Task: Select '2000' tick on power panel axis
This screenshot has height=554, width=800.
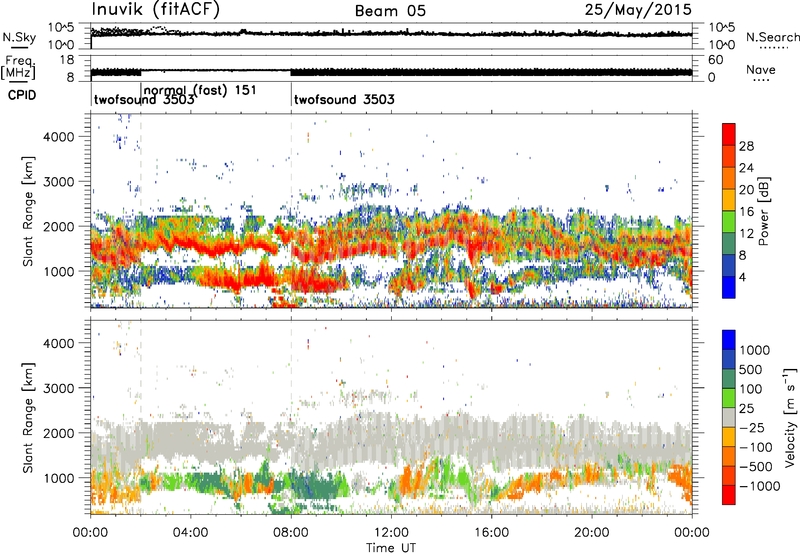Action: click(x=58, y=226)
